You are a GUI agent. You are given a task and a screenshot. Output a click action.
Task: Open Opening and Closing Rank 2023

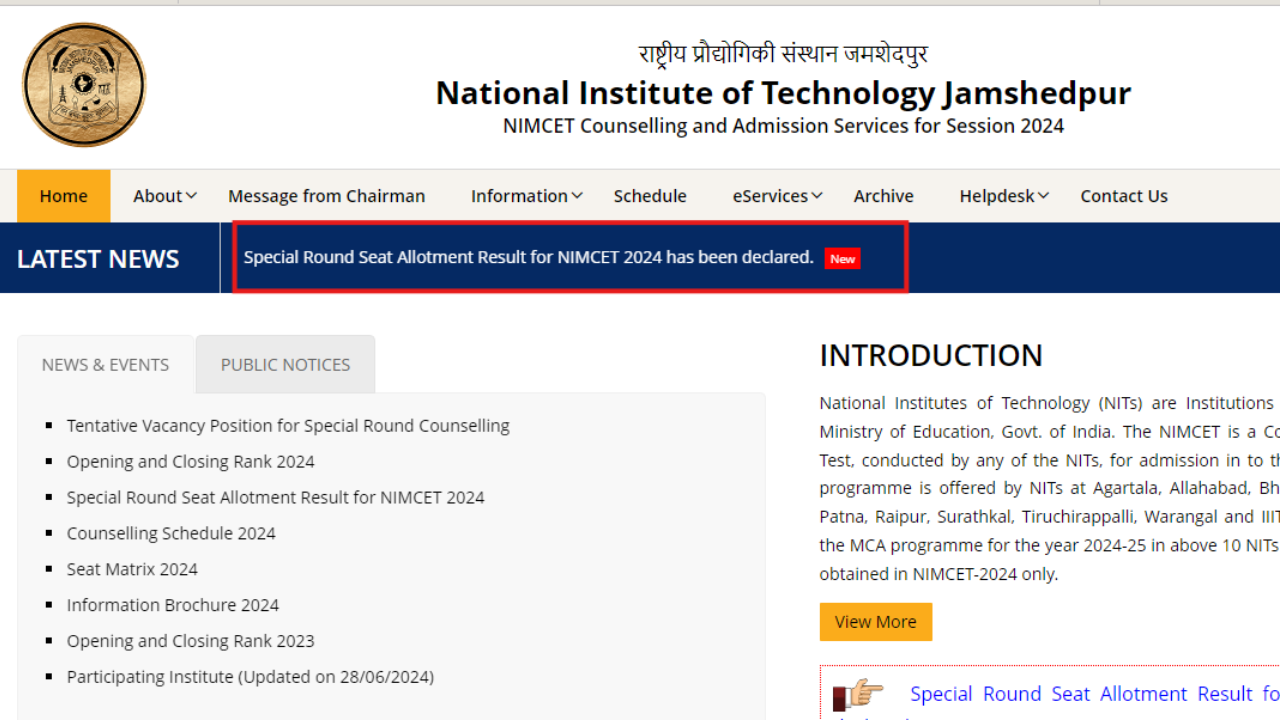[x=190, y=642]
